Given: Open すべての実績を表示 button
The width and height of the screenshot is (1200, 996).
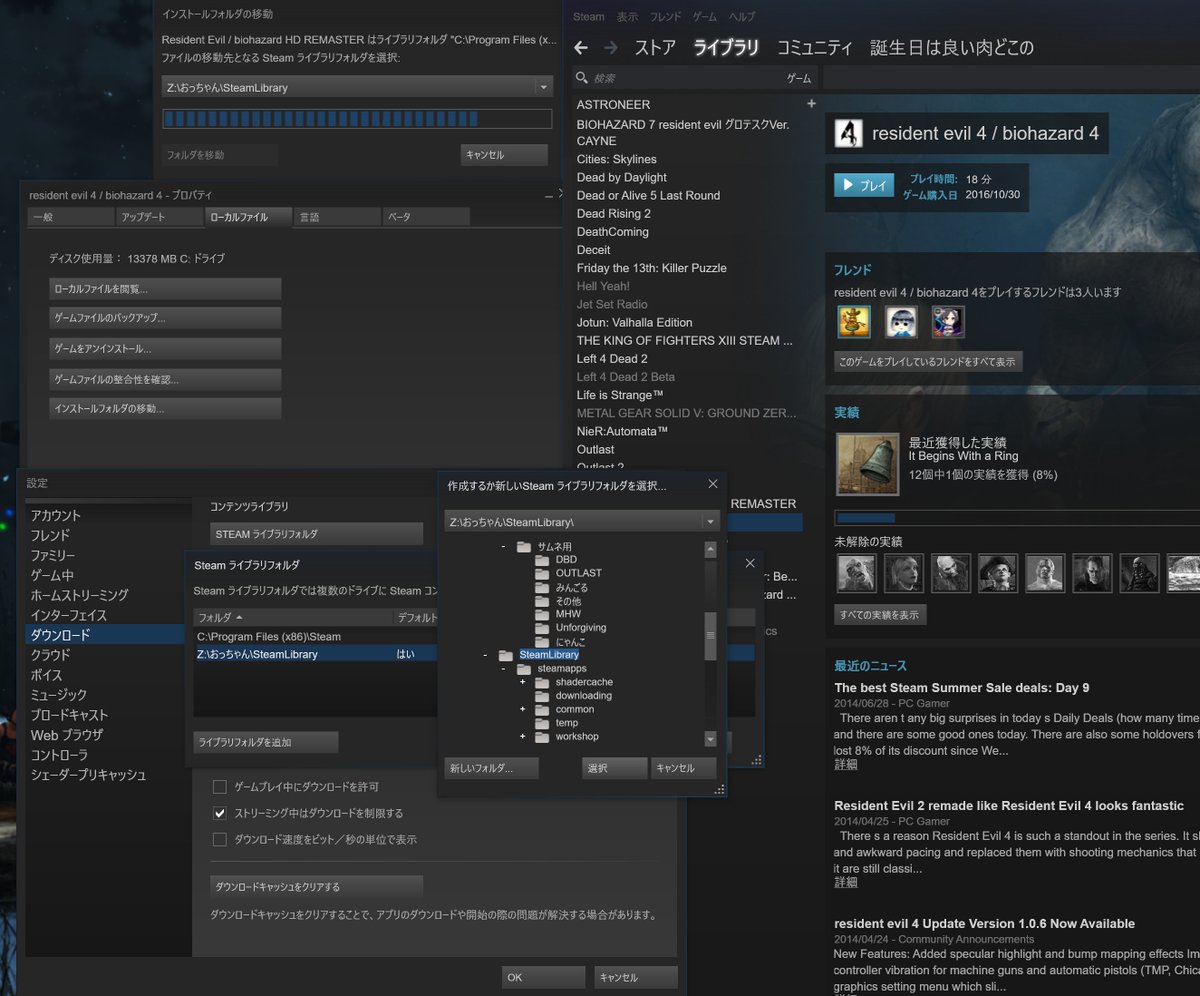Looking at the screenshot, I should coord(881,615).
